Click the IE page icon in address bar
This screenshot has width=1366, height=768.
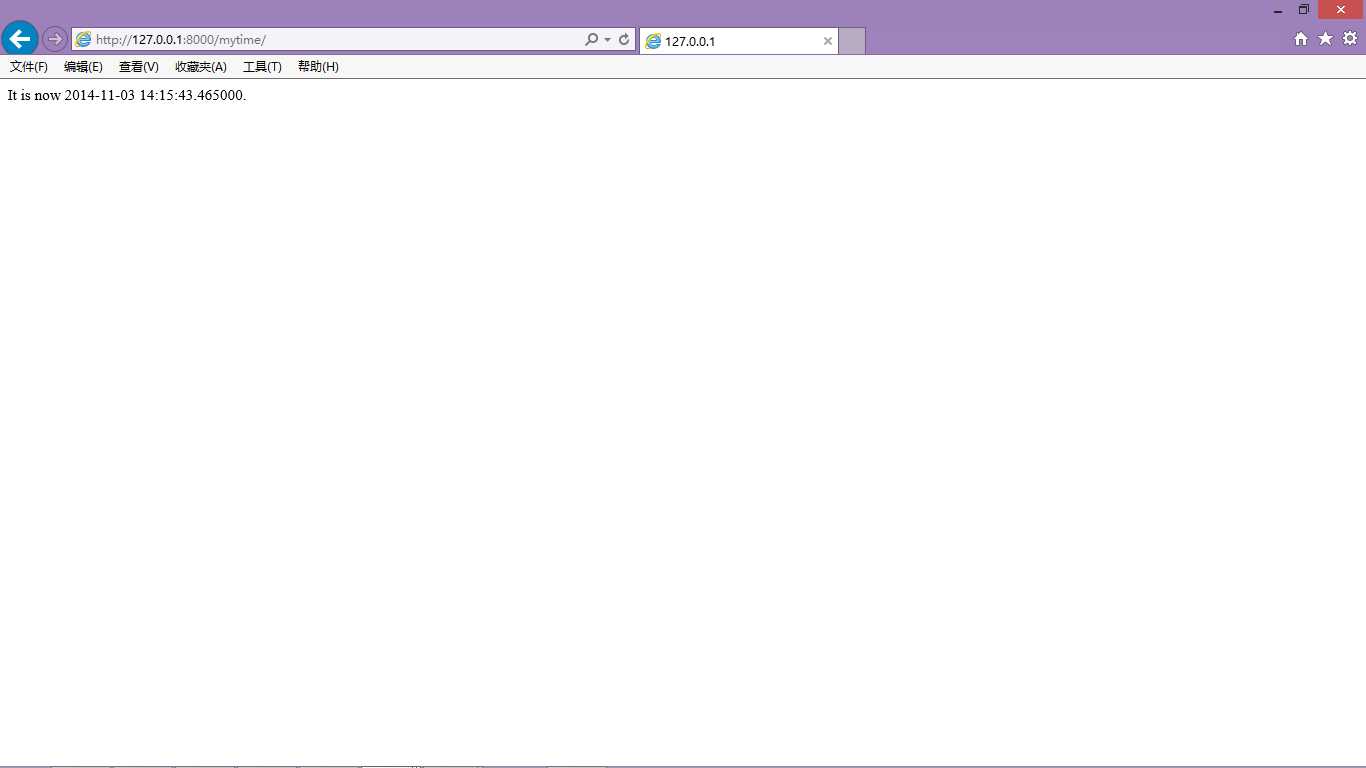84,40
